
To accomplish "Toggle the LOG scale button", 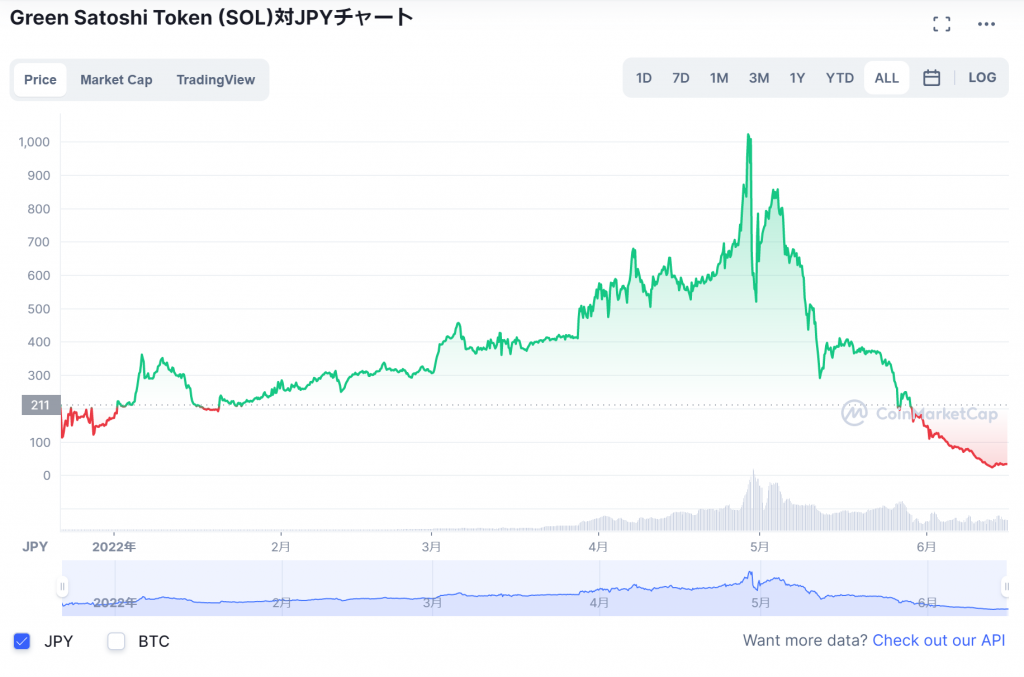I will coord(982,78).
